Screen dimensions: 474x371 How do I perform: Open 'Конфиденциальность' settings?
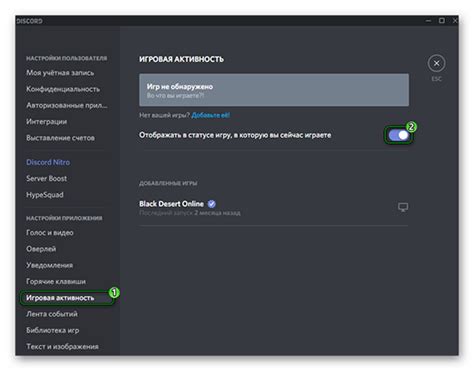click(x=63, y=89)
